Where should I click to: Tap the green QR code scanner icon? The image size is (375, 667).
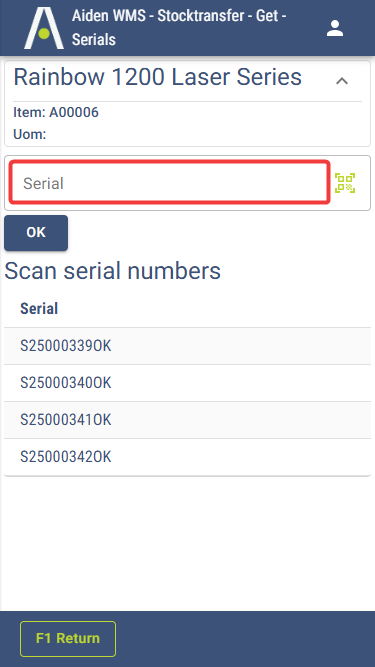pyautogui.click(x=345, y=183)
